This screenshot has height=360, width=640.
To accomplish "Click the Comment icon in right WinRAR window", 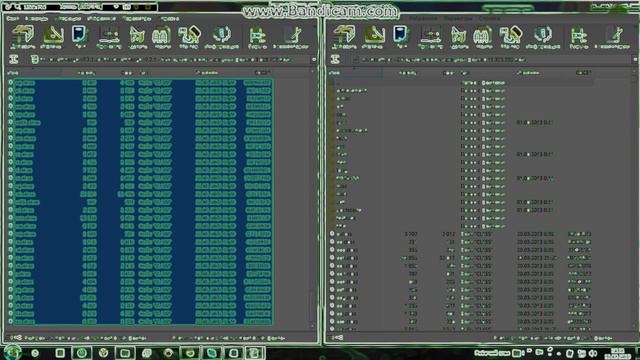I will pyautogui.click(x=613, y=36).
